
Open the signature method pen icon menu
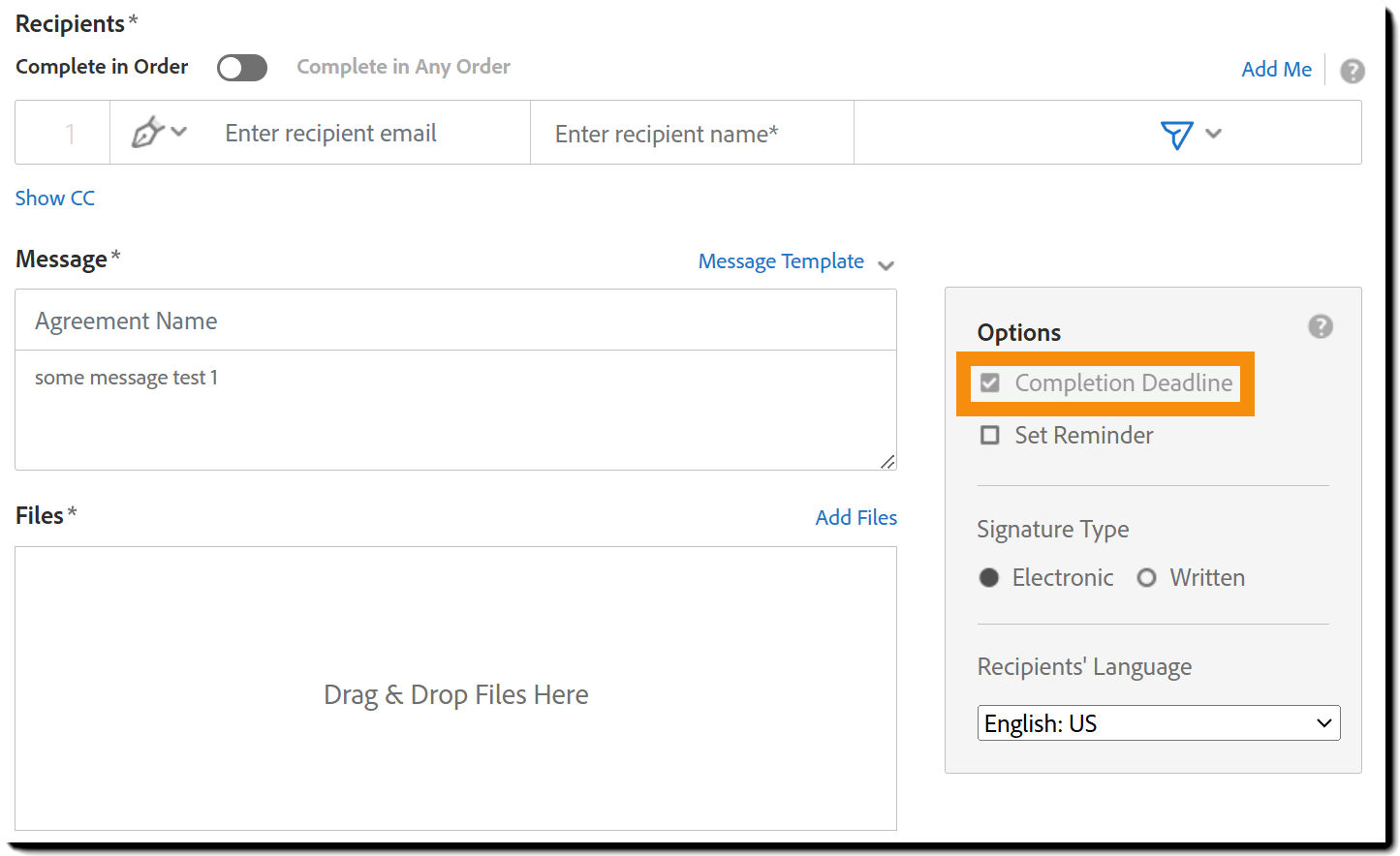click(x=158, y=132)
